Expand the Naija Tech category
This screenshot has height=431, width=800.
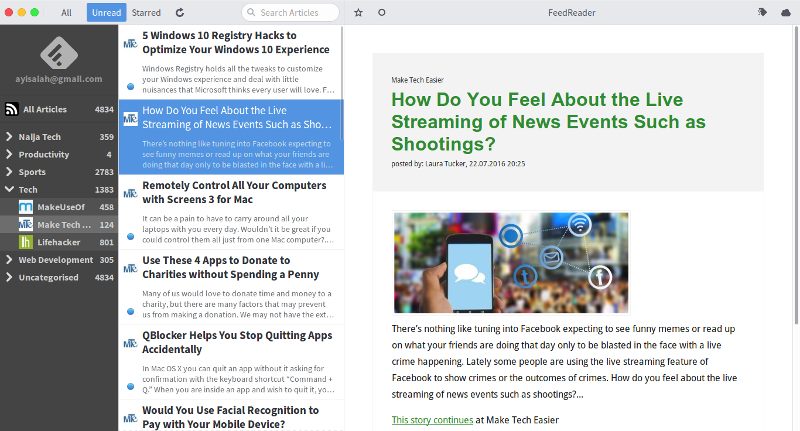9,137
